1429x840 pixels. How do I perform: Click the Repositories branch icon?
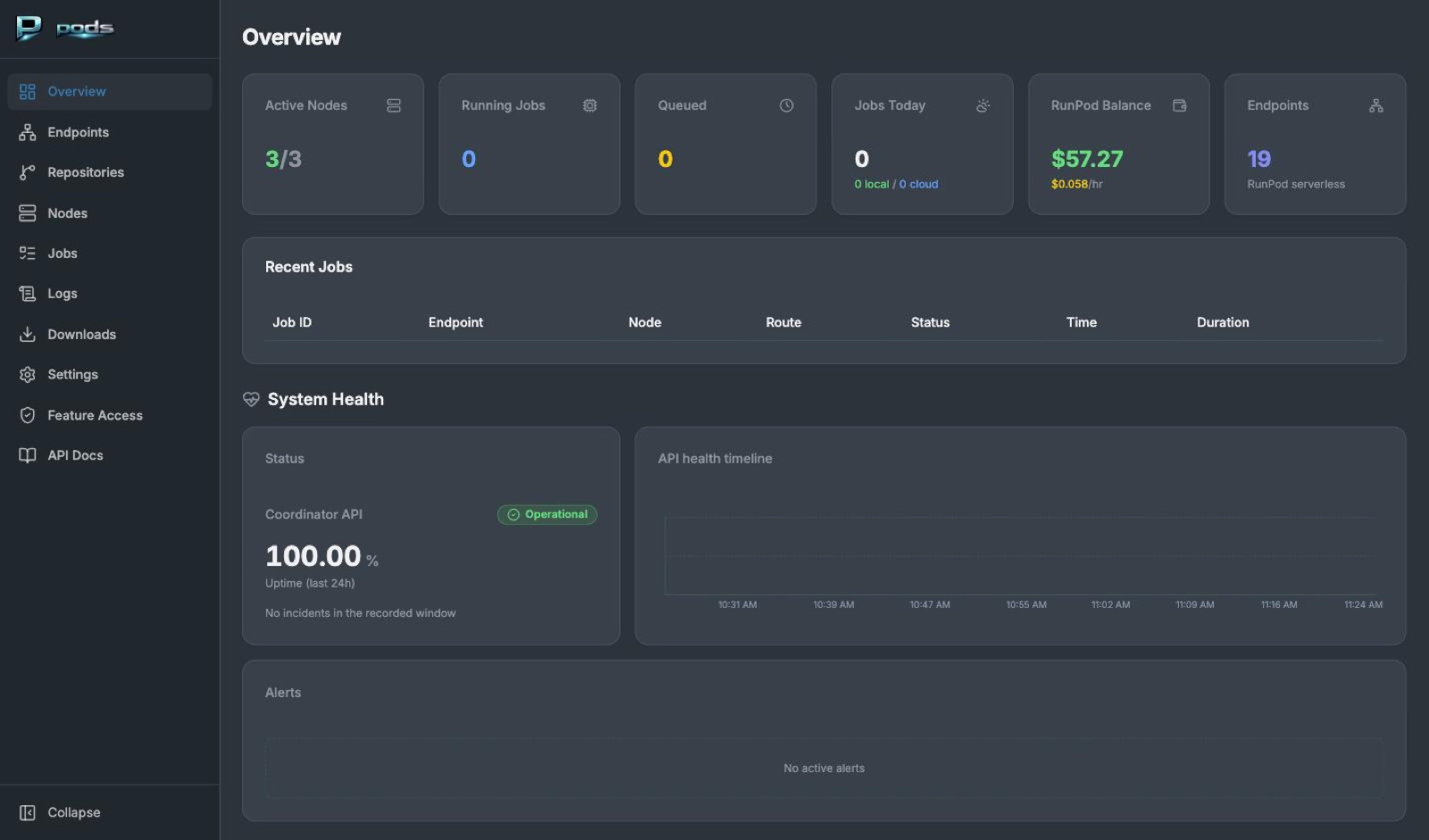point(28,172)
